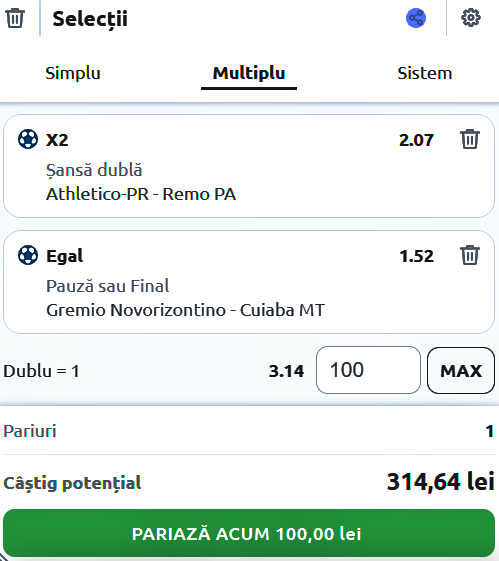Clear all selections with top trash icon
This screenshot has width=499, height=561.
pyautogui.click(x=15, y=18)
